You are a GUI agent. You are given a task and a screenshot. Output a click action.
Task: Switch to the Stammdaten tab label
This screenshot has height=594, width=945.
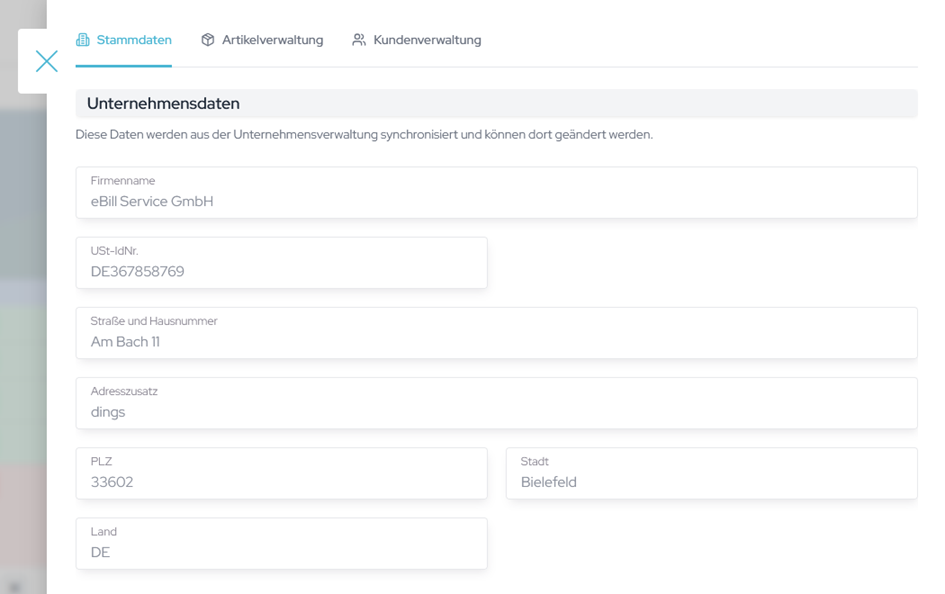pyautogui.click(x=134, y=40)
